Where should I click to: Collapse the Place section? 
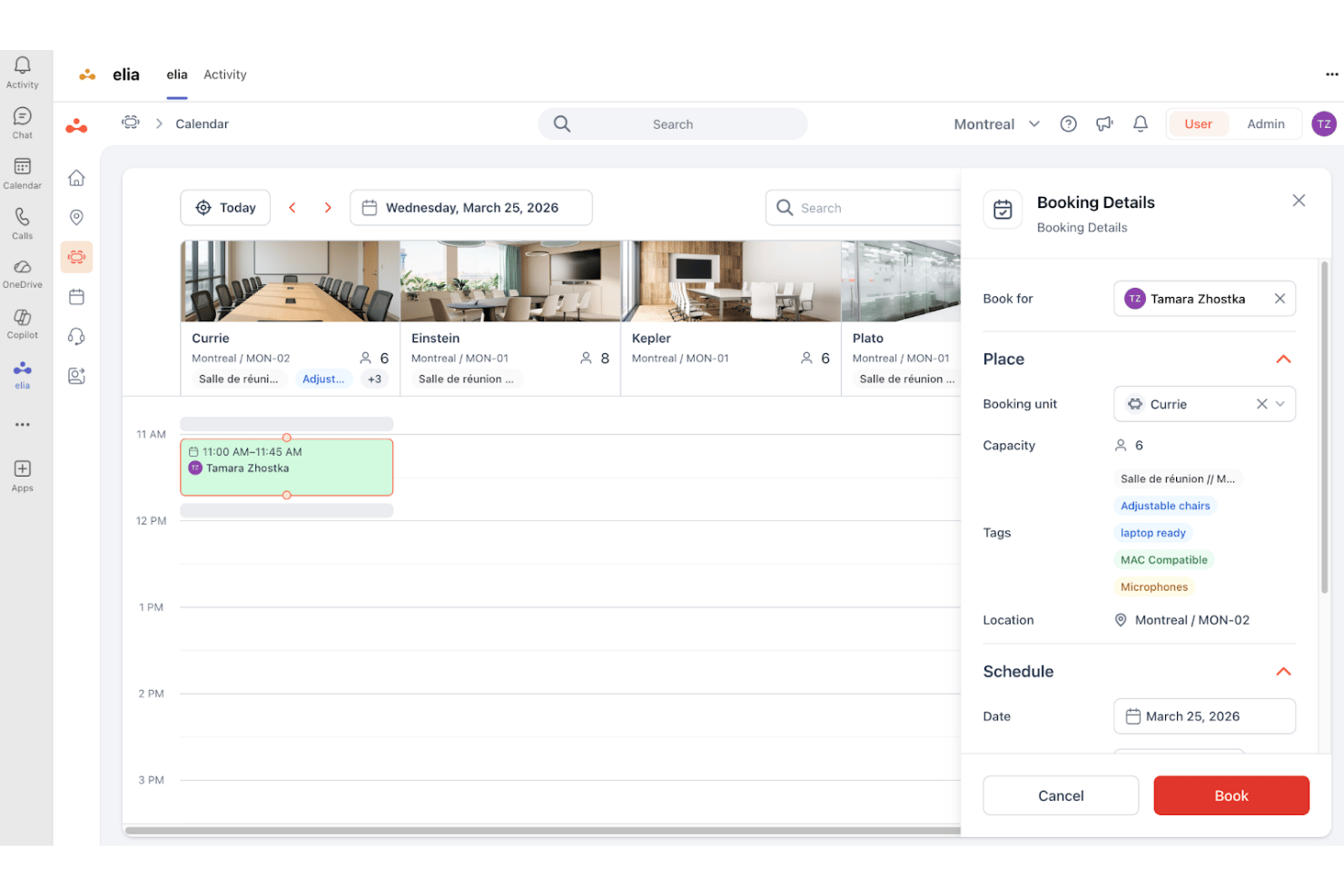[x=1283, y=359]
